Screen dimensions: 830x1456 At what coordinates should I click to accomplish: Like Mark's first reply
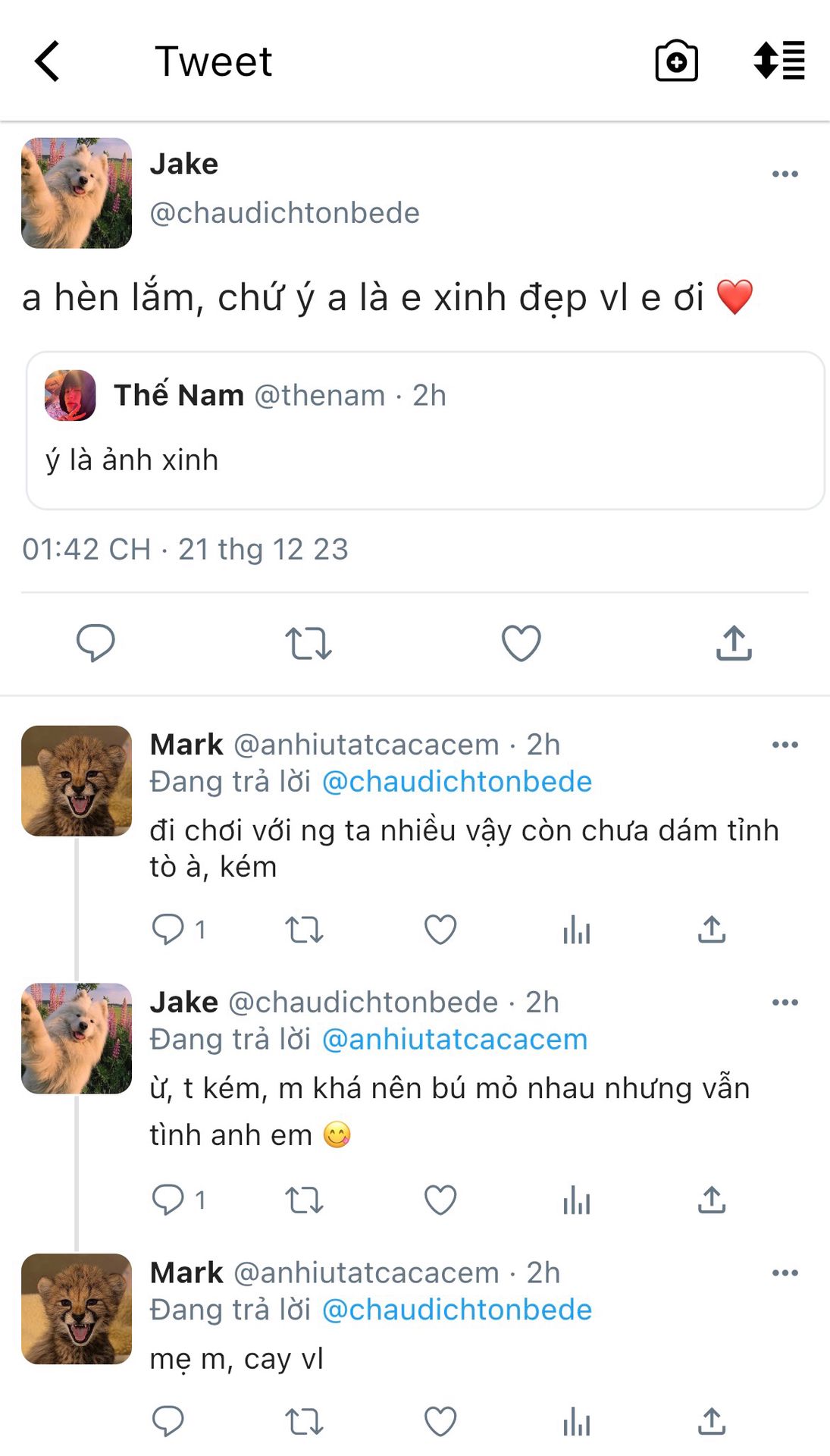tap(440, 930)
